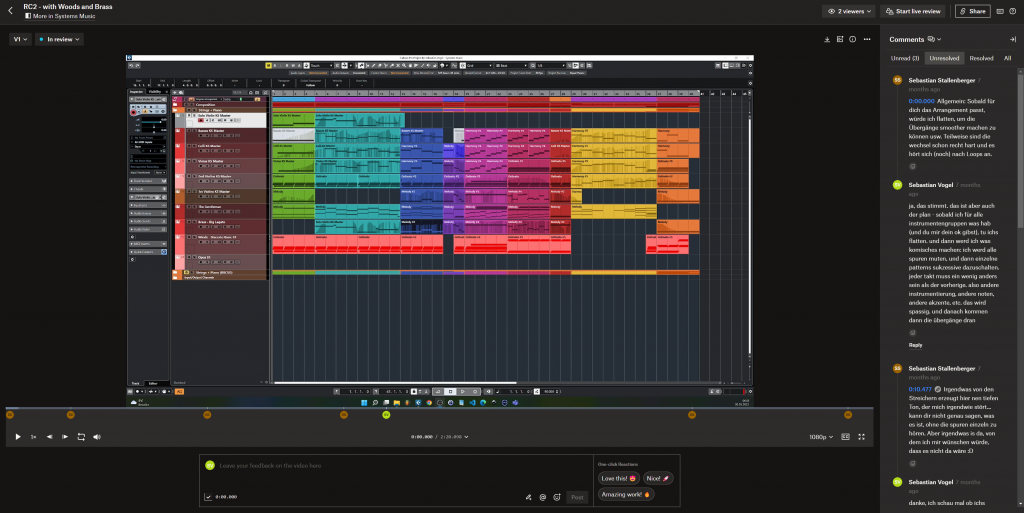Expand the 1080p quality selector
1024x513 pixels.
[x=820, y=437]
